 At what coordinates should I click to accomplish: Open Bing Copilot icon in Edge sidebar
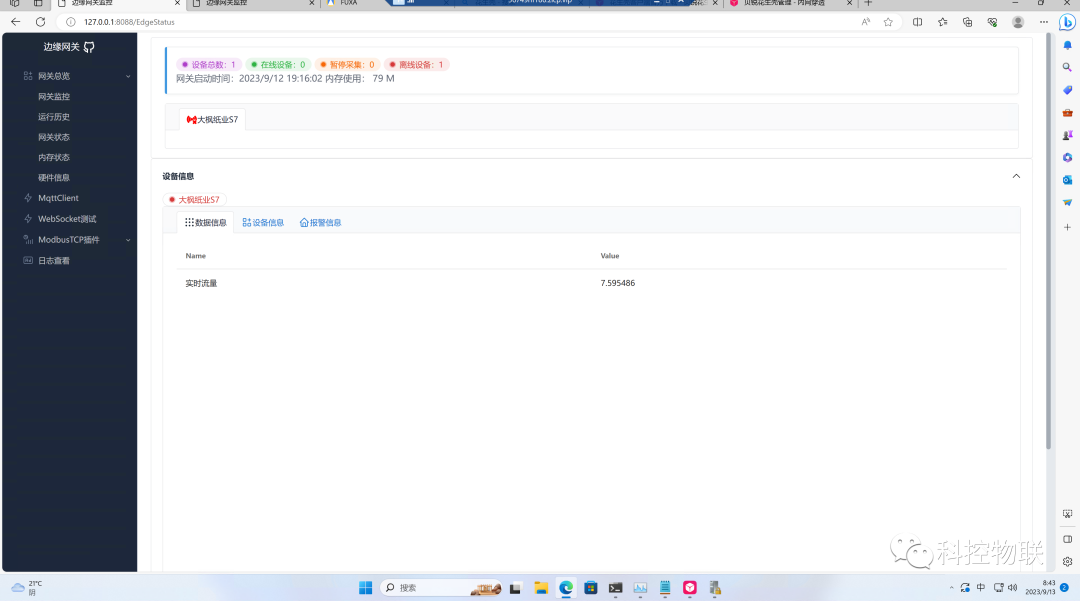1067,22
